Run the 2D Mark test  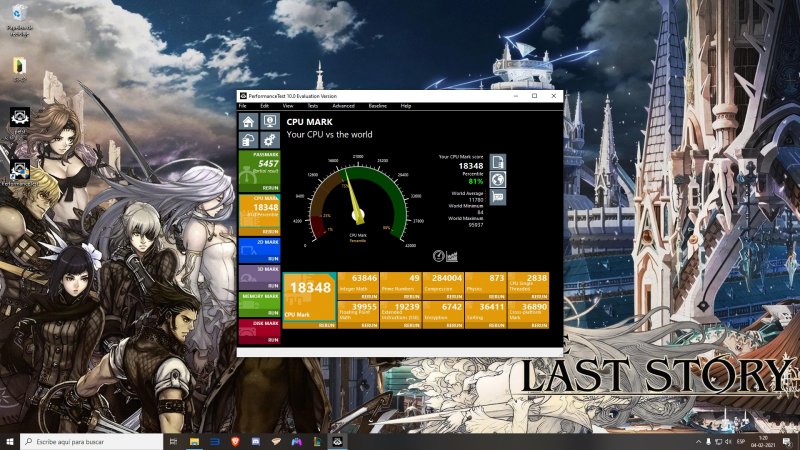coord(273,259)
